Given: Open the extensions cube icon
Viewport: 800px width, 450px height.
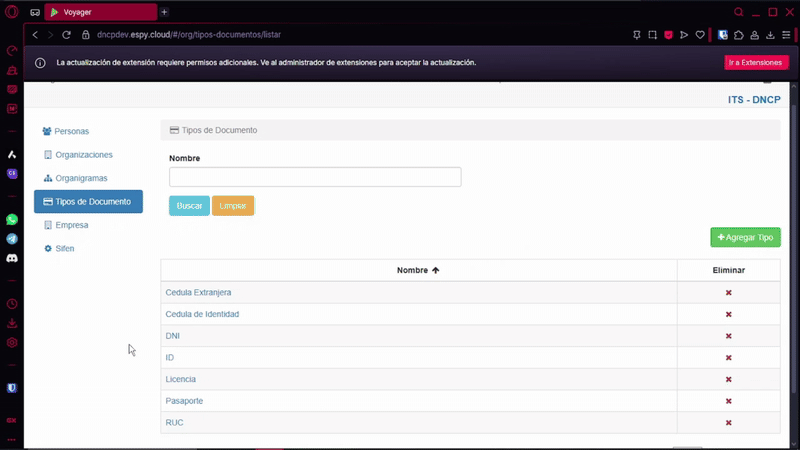Looking at the screenshot, I should tap(739, 35).
